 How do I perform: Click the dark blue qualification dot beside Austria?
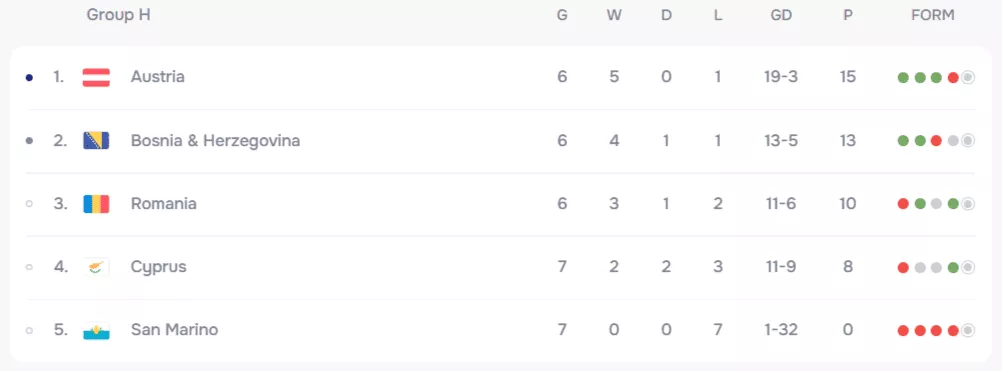[29, 78]
